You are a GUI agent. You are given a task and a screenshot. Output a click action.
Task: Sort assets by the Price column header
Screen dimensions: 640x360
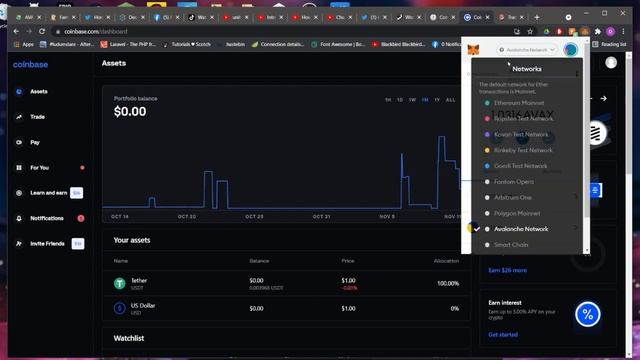[348, 261]
